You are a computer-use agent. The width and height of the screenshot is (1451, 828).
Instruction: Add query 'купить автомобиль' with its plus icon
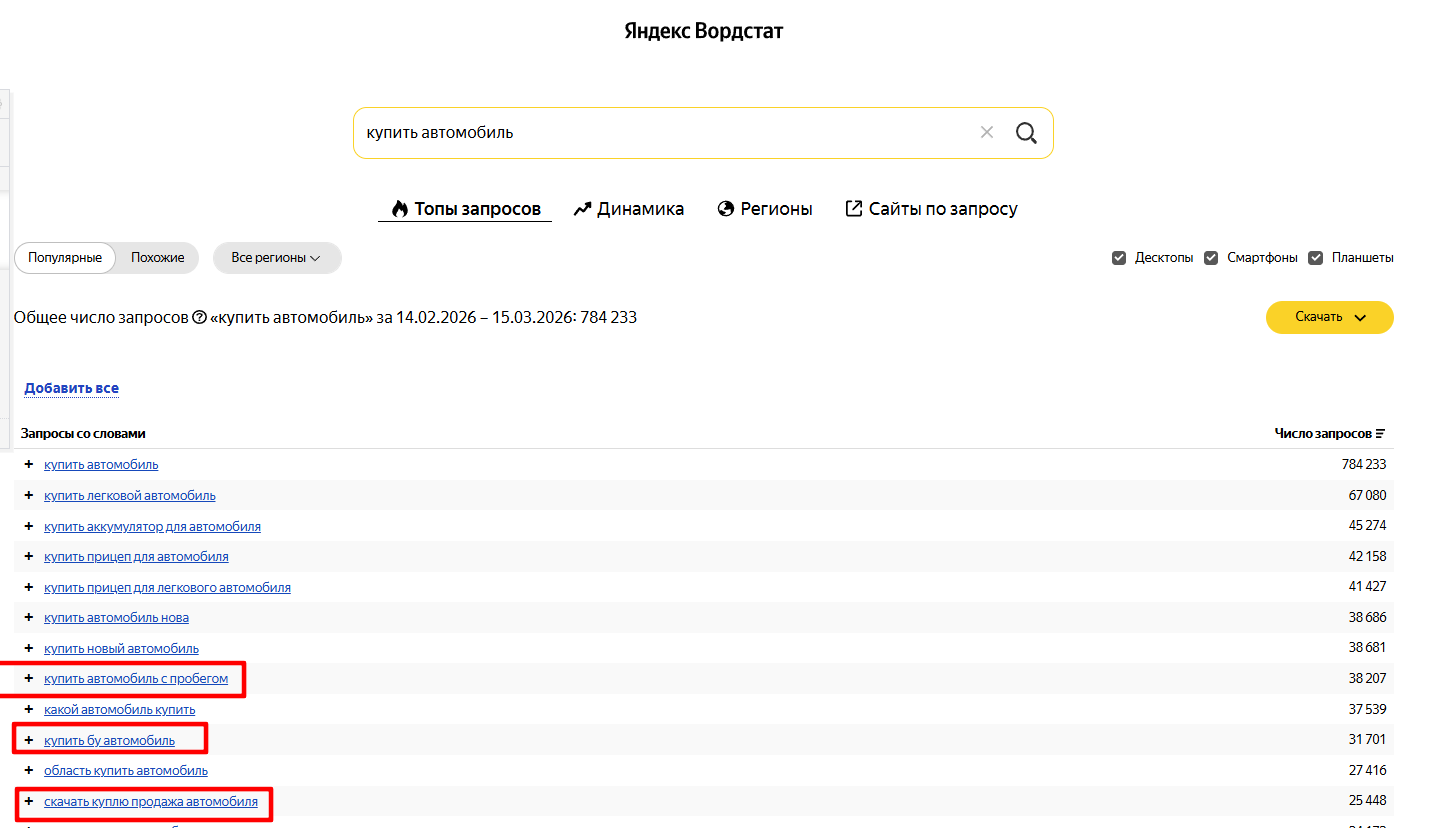(x=29, y=464)
